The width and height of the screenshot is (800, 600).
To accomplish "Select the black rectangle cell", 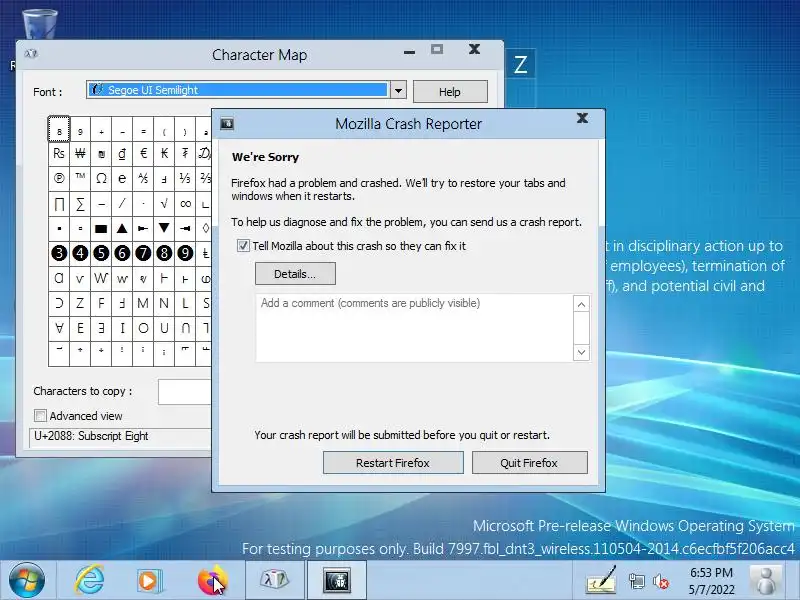I will 101,229.
